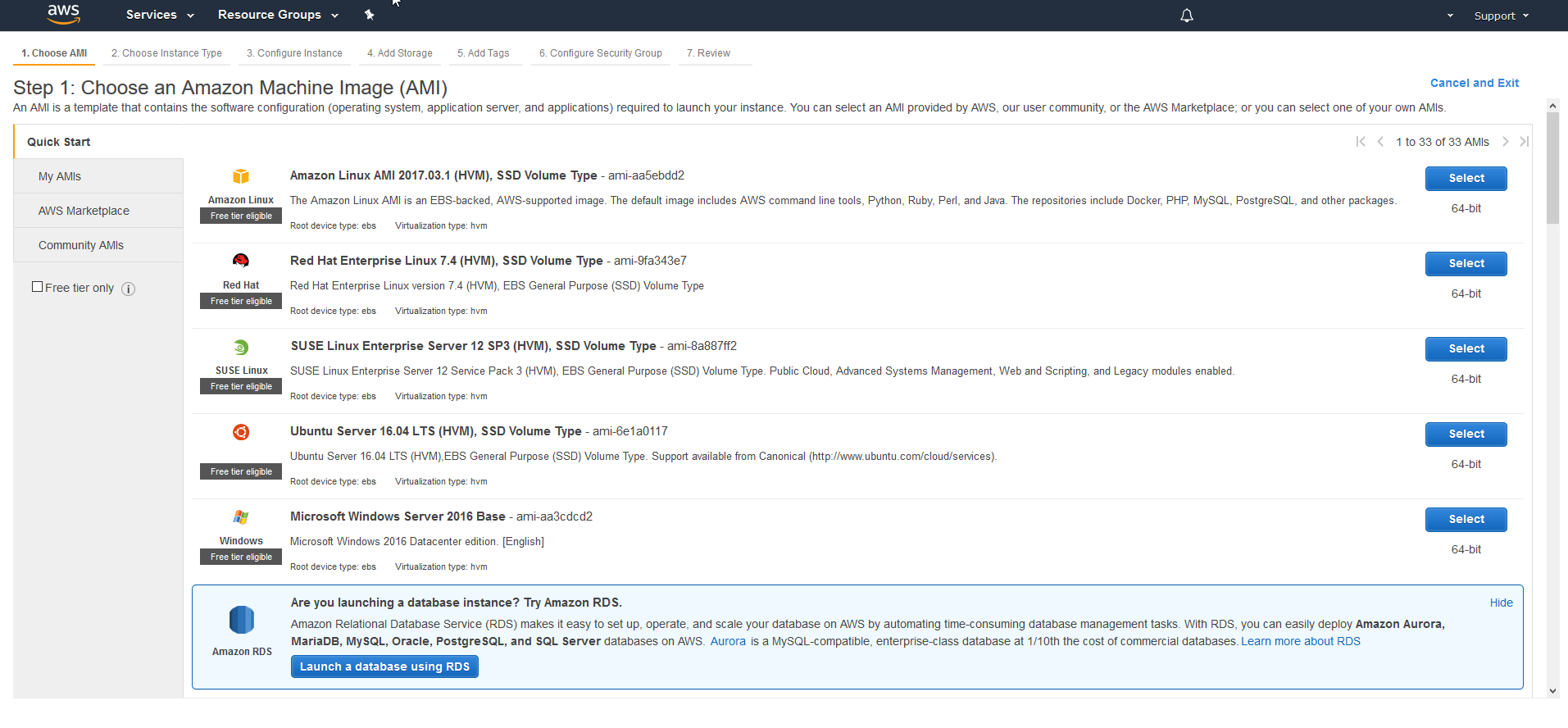Image resolution: width=1568 pixels, height=728 pixels.
Task: Click the pin shortcut icon in navbar
Action: (369, 15)
